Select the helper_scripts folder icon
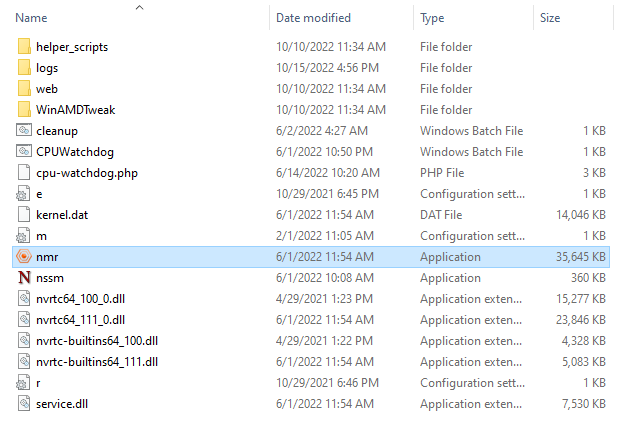Viewport: 638px width, 425px height. point(24,47)
